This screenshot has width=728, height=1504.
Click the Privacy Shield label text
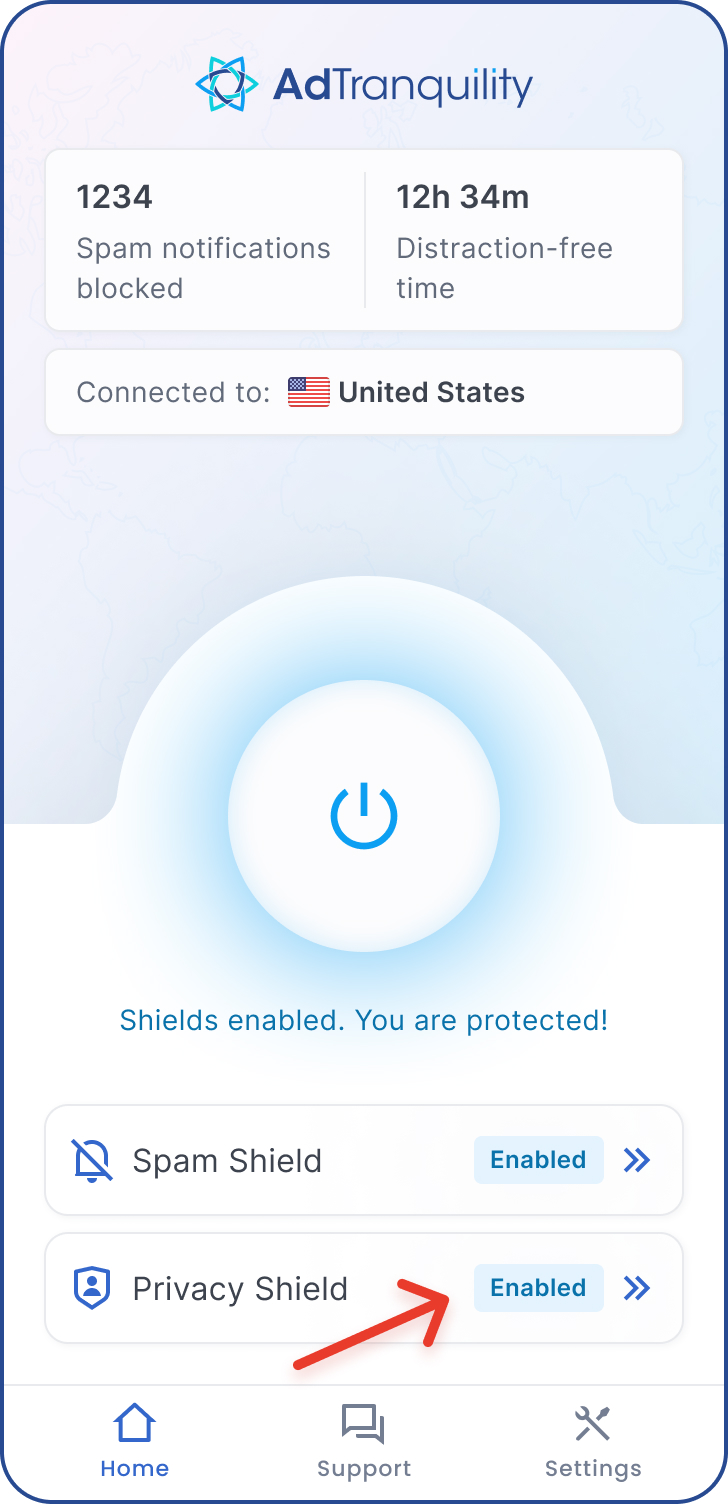pyautogui.click(x=240, y=1289)
